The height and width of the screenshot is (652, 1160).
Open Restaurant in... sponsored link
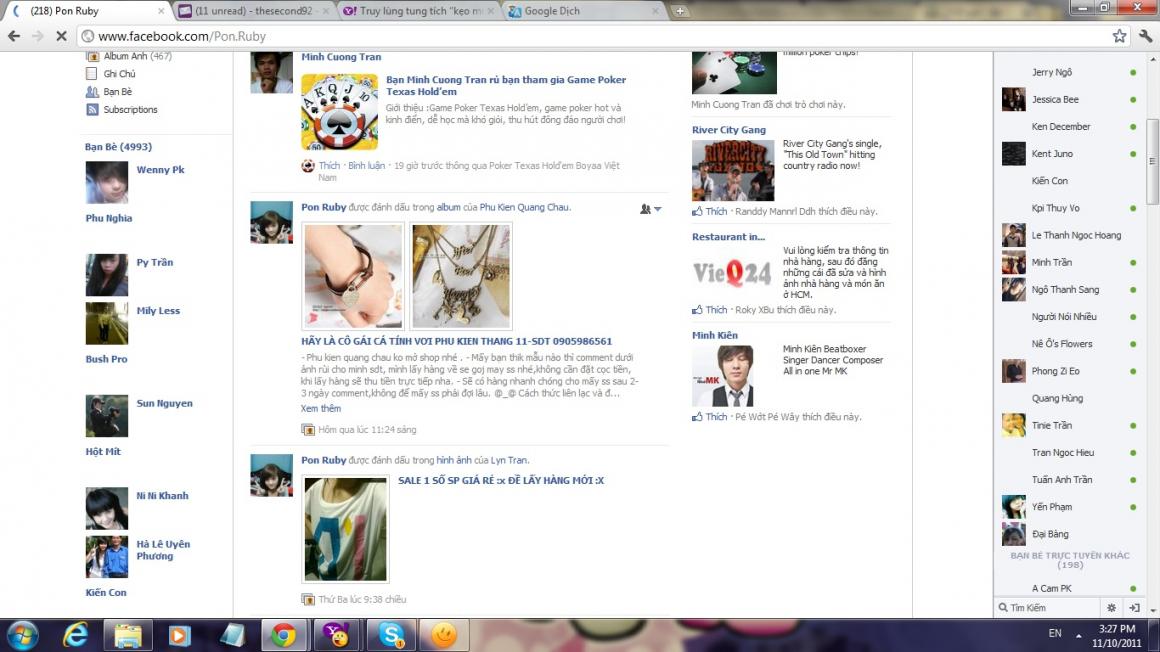coord(728,237)
